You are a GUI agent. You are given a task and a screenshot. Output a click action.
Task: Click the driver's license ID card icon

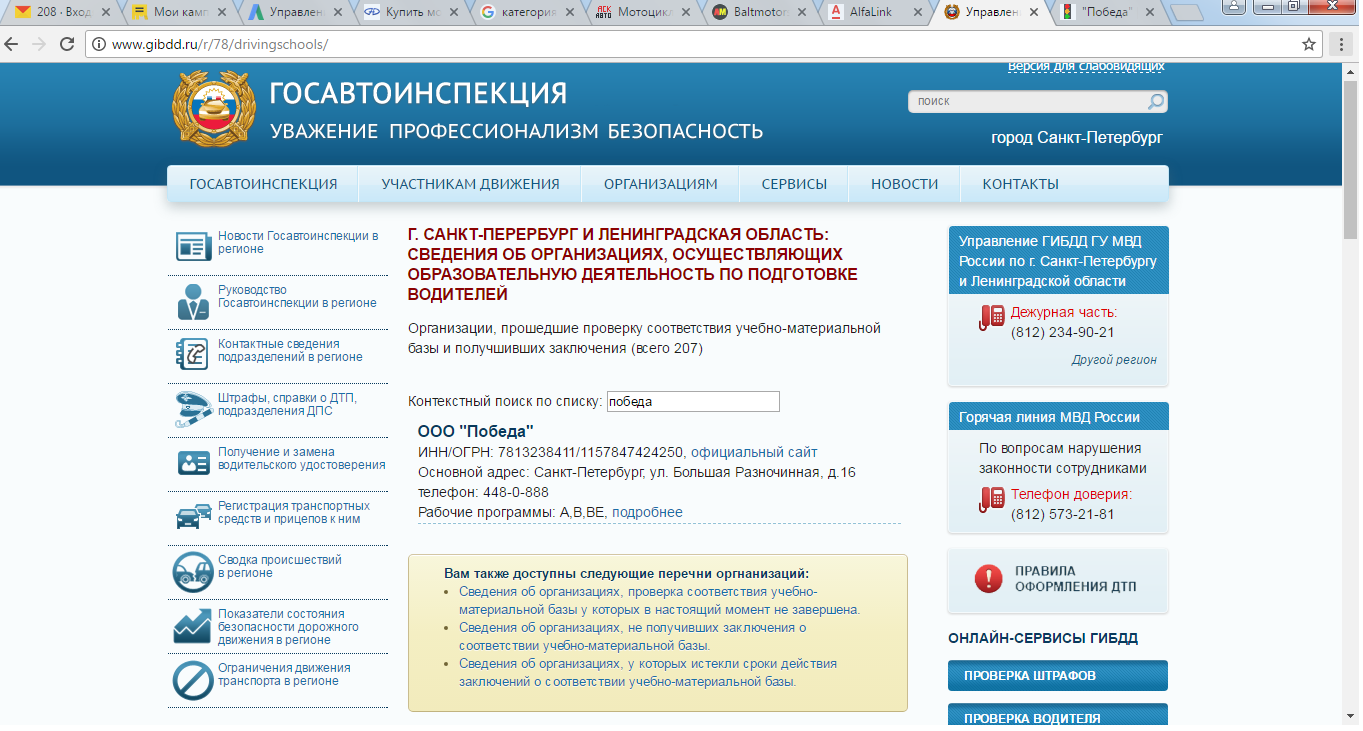coord(191,461)
